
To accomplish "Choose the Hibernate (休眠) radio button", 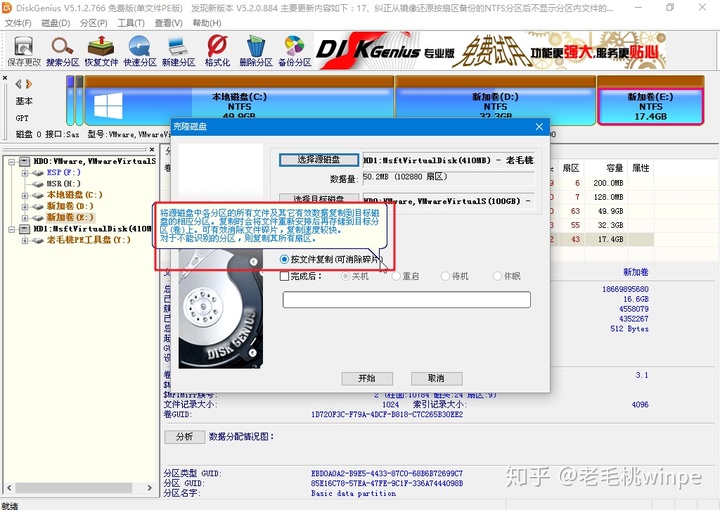I will [x=497, y=276].
